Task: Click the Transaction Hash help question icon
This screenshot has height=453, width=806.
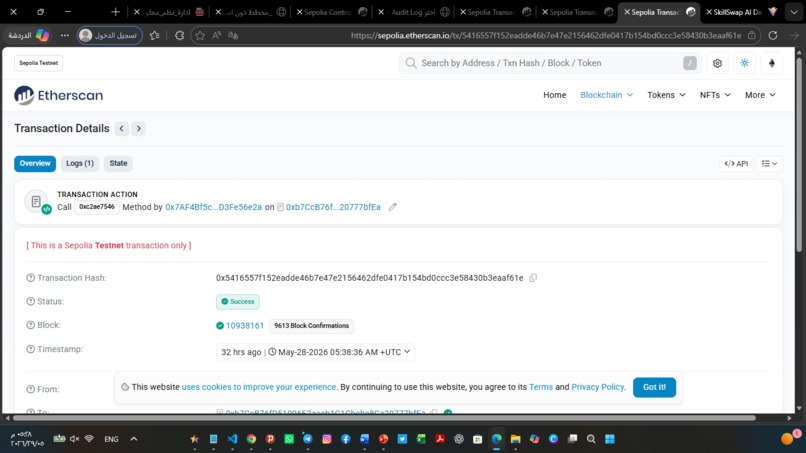Action: click(x=31, y=278)
